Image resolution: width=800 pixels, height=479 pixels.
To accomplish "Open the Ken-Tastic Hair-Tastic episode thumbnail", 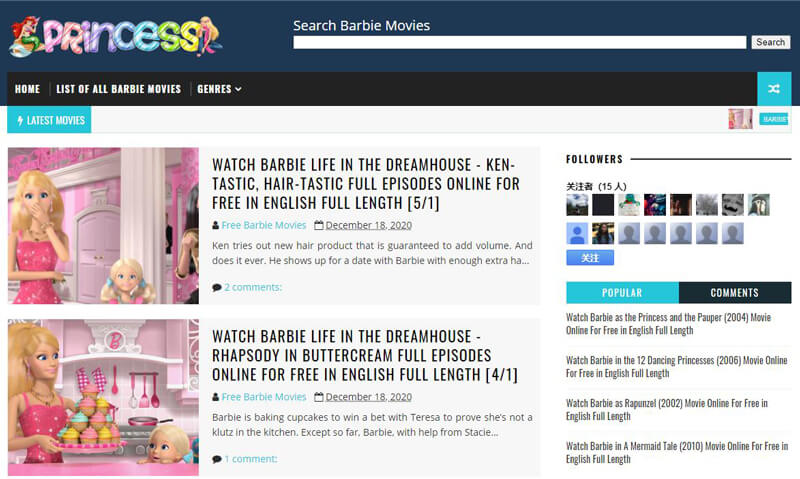I will [103, 225].
